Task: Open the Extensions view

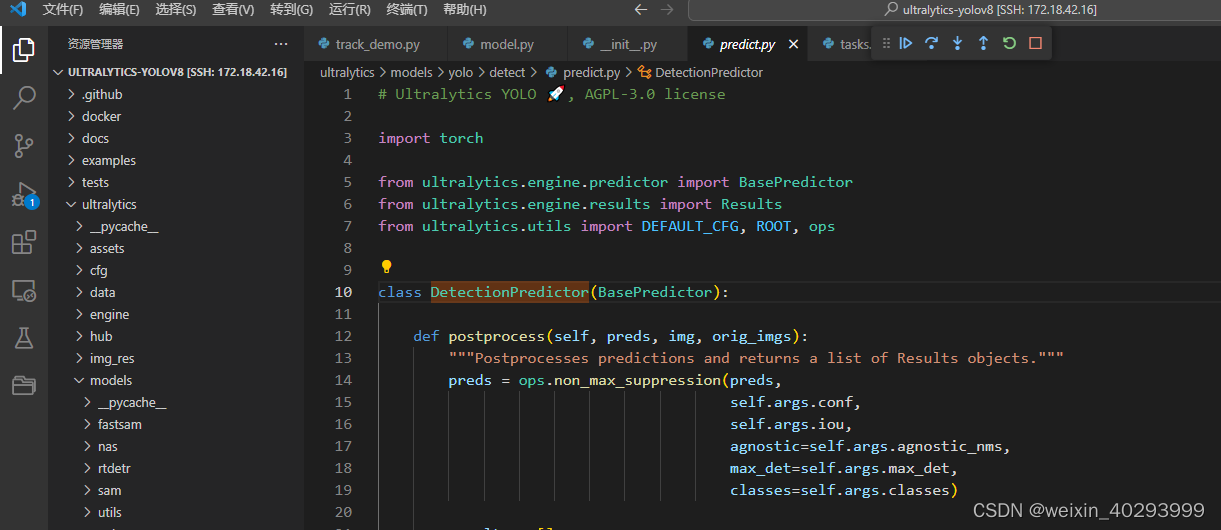Action: 24,242
